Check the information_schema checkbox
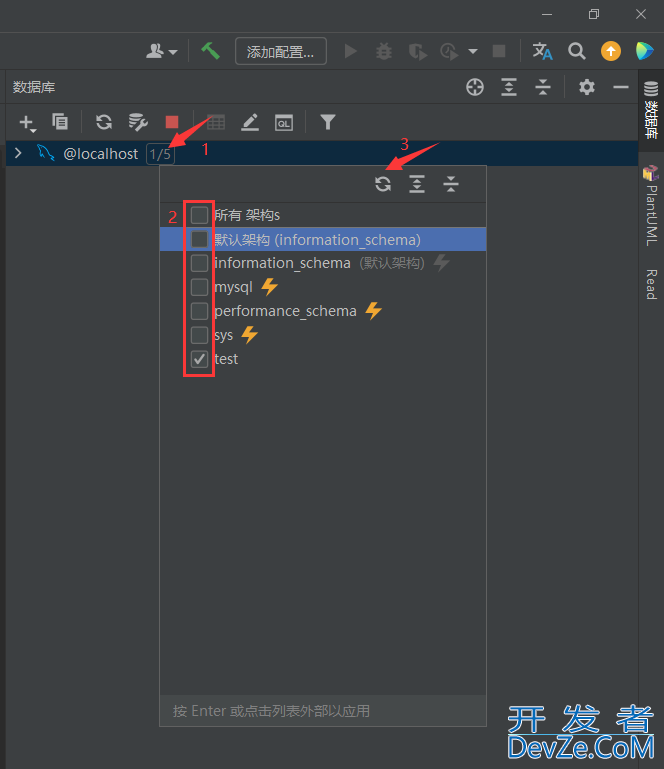 coord(199,263)
